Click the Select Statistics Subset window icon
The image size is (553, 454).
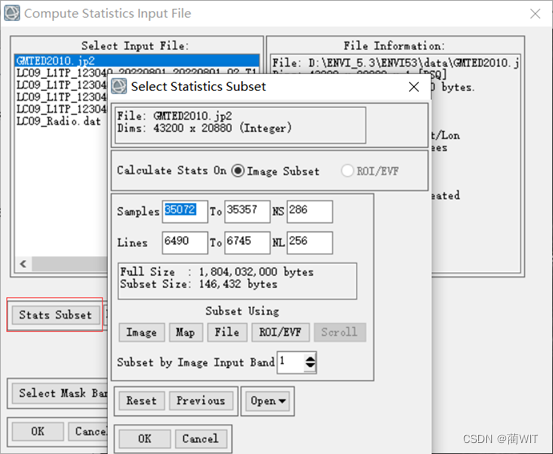click(x=119, y=86)
